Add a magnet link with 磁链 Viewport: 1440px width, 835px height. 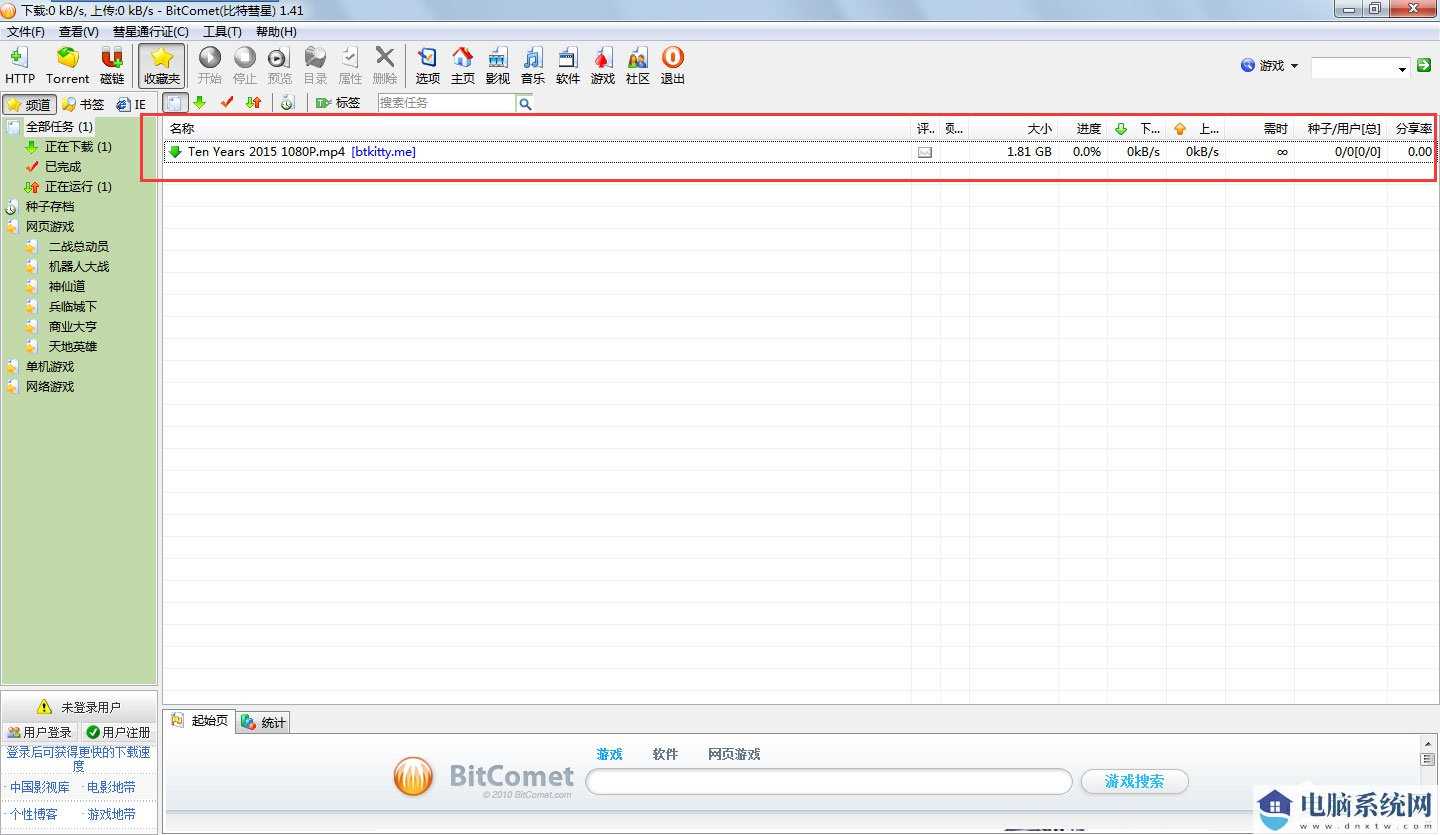pos(112,65)
